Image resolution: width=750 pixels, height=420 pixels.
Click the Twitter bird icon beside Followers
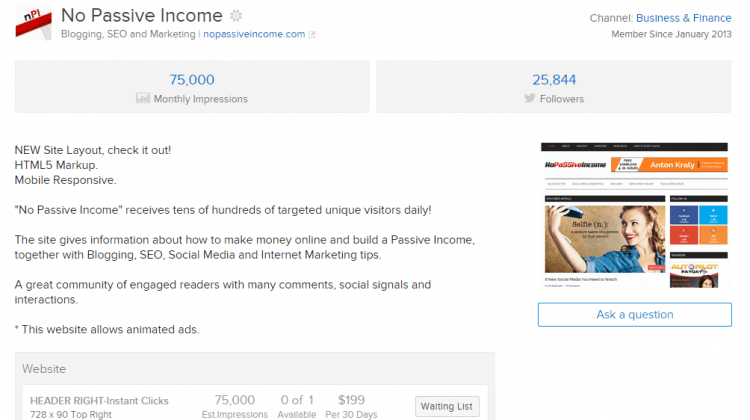[529, 98]
